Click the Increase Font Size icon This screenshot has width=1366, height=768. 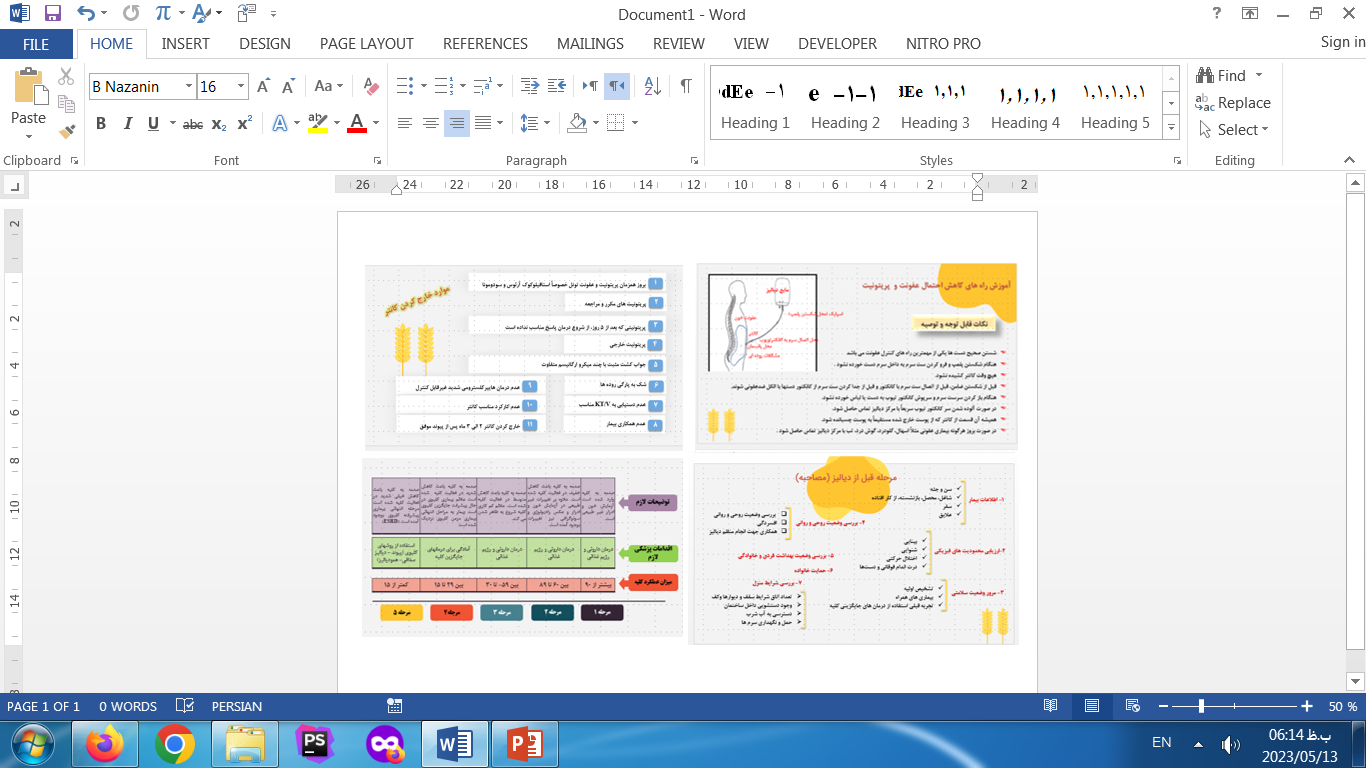click(x=263, y=87)
